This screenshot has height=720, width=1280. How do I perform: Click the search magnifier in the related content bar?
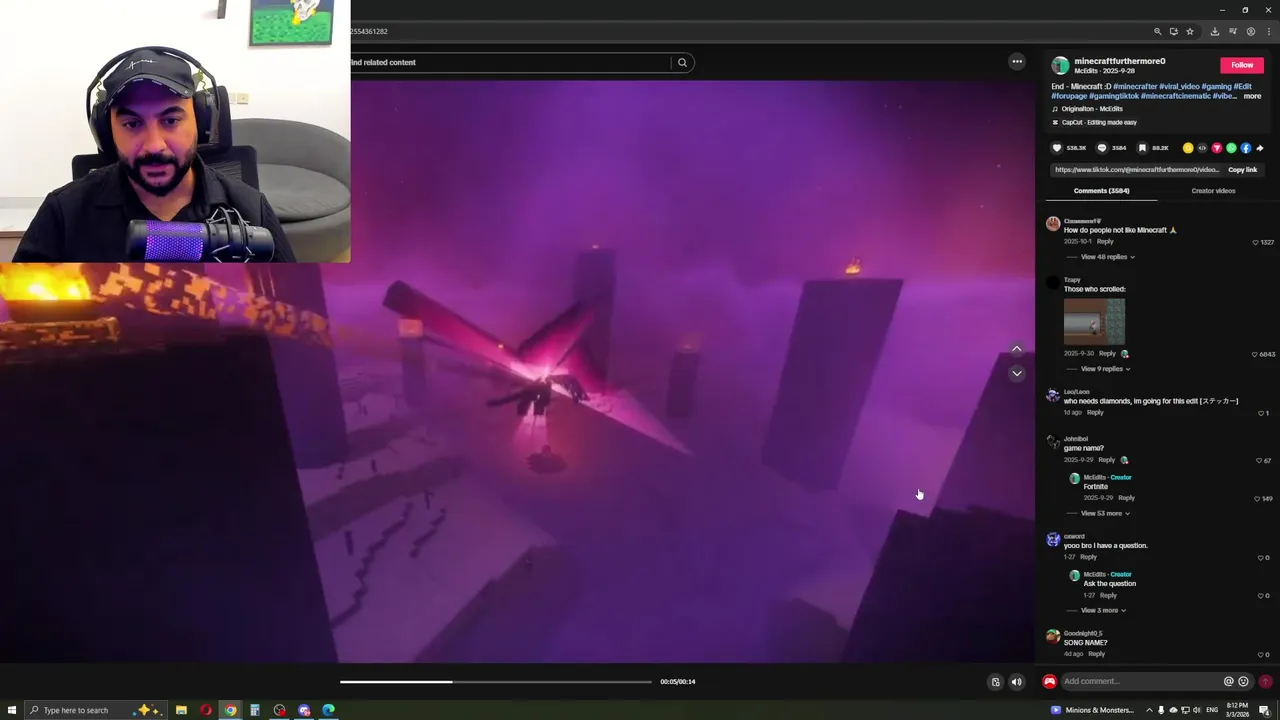click(x=682, y=62)
